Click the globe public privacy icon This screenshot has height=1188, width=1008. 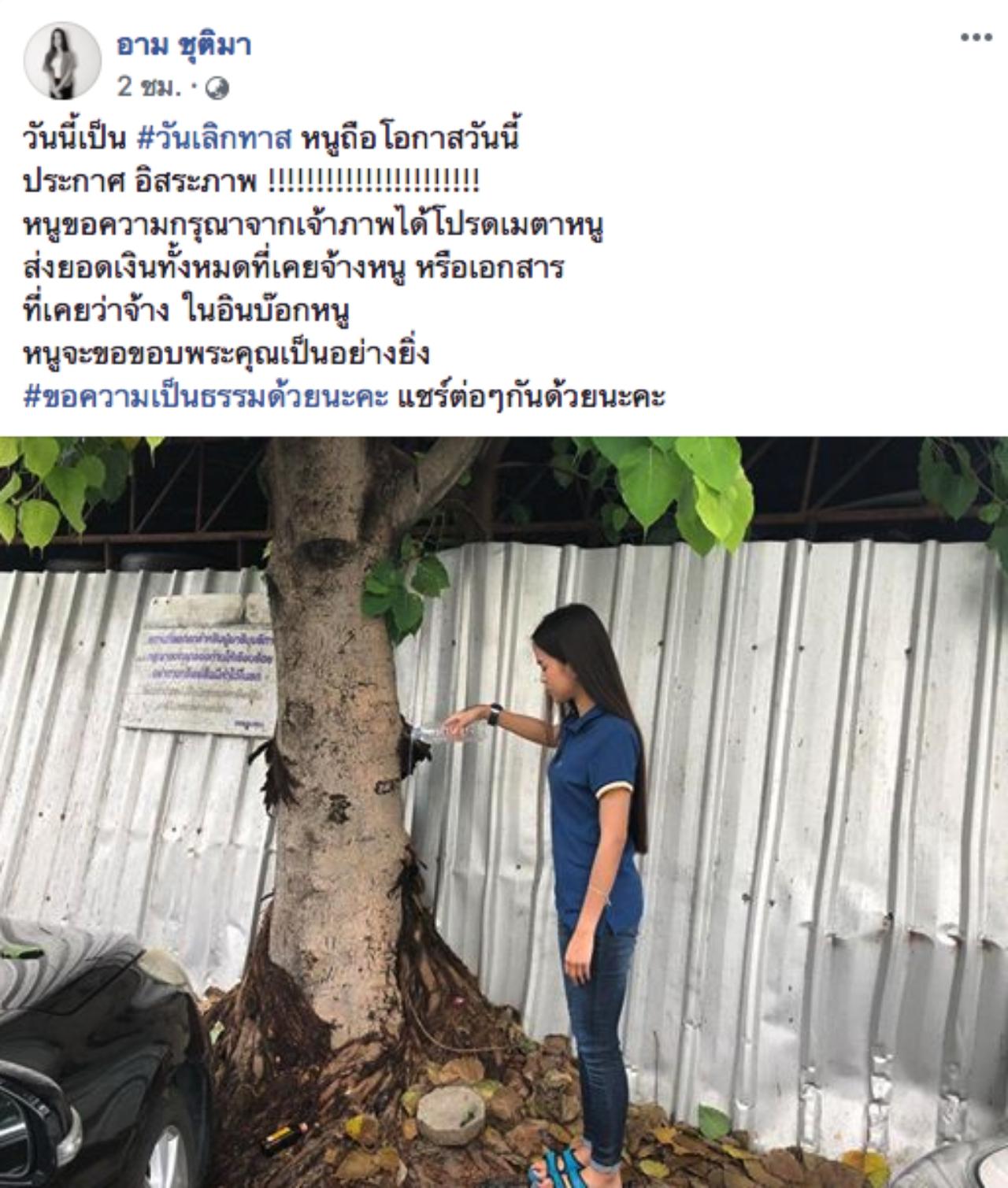coord(217,90)
